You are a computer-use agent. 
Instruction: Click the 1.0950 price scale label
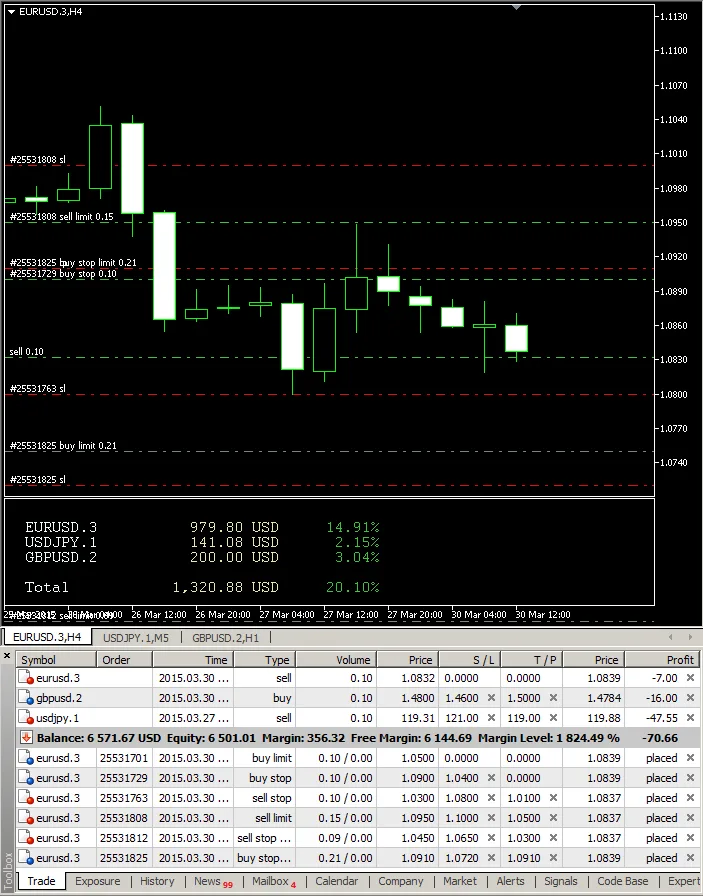click(x=673, y=222)
